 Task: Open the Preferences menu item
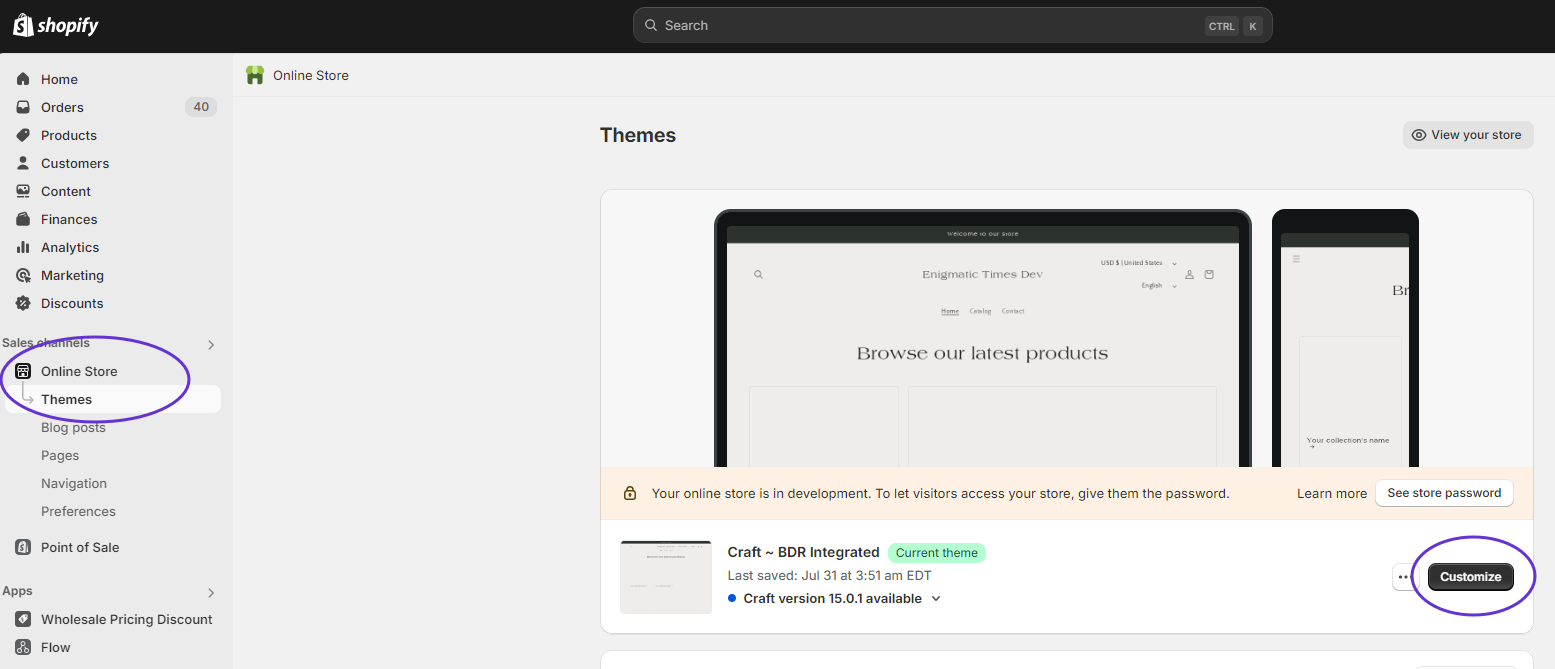coord(78,511)
